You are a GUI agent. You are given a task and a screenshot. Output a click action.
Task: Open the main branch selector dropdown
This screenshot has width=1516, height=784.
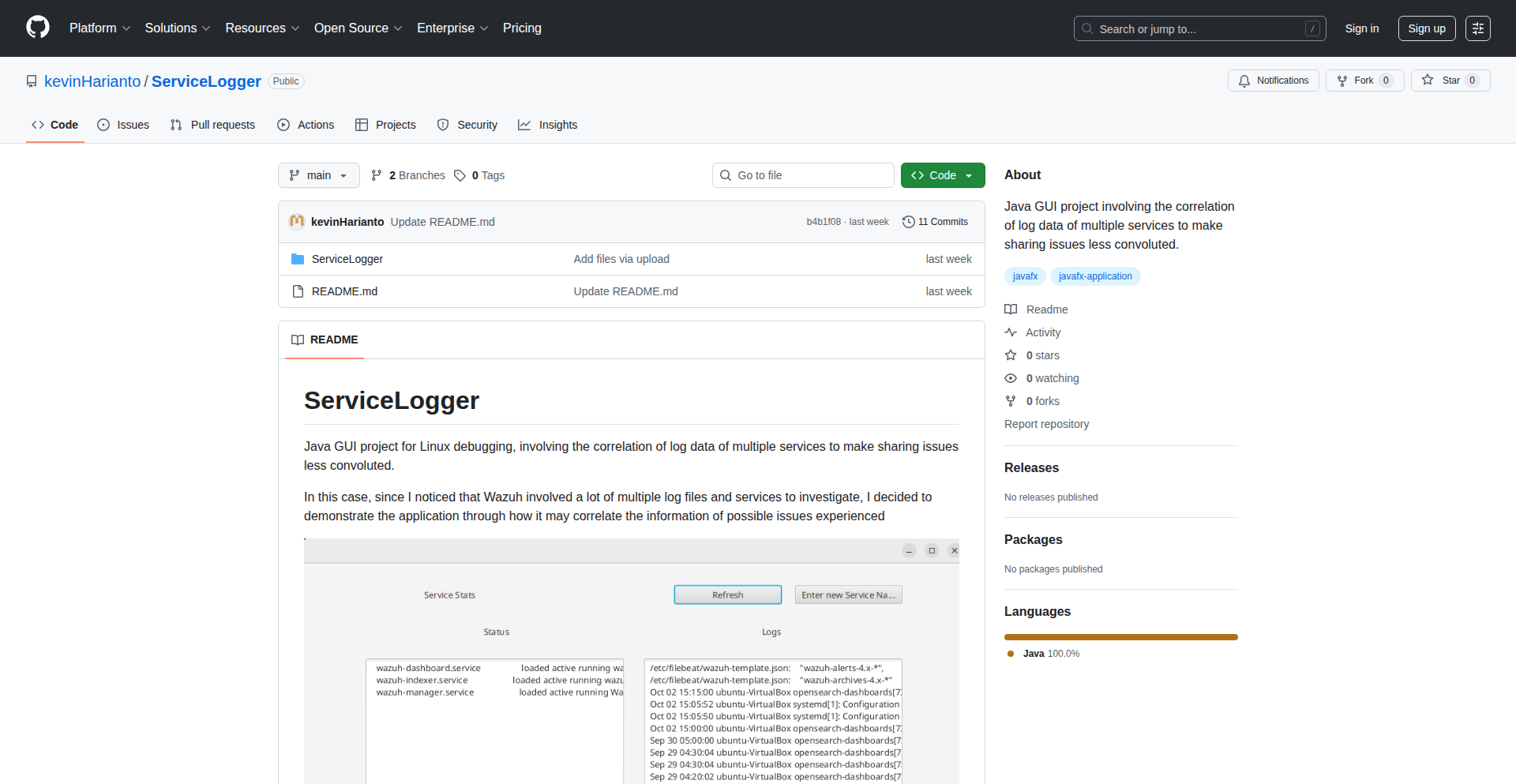319,175
